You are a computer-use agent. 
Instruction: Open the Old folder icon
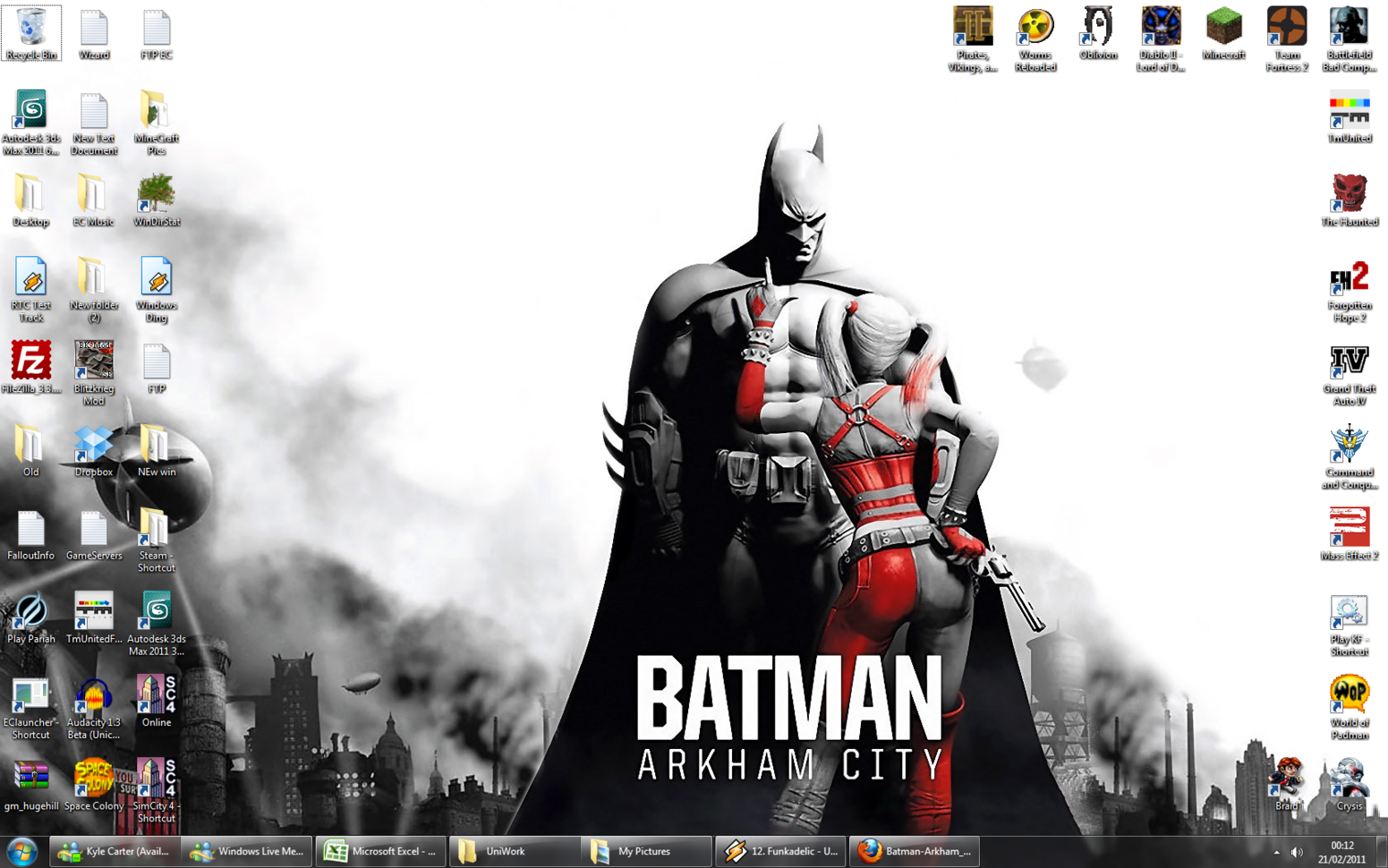pyautogui.click(x=31, y=450)
